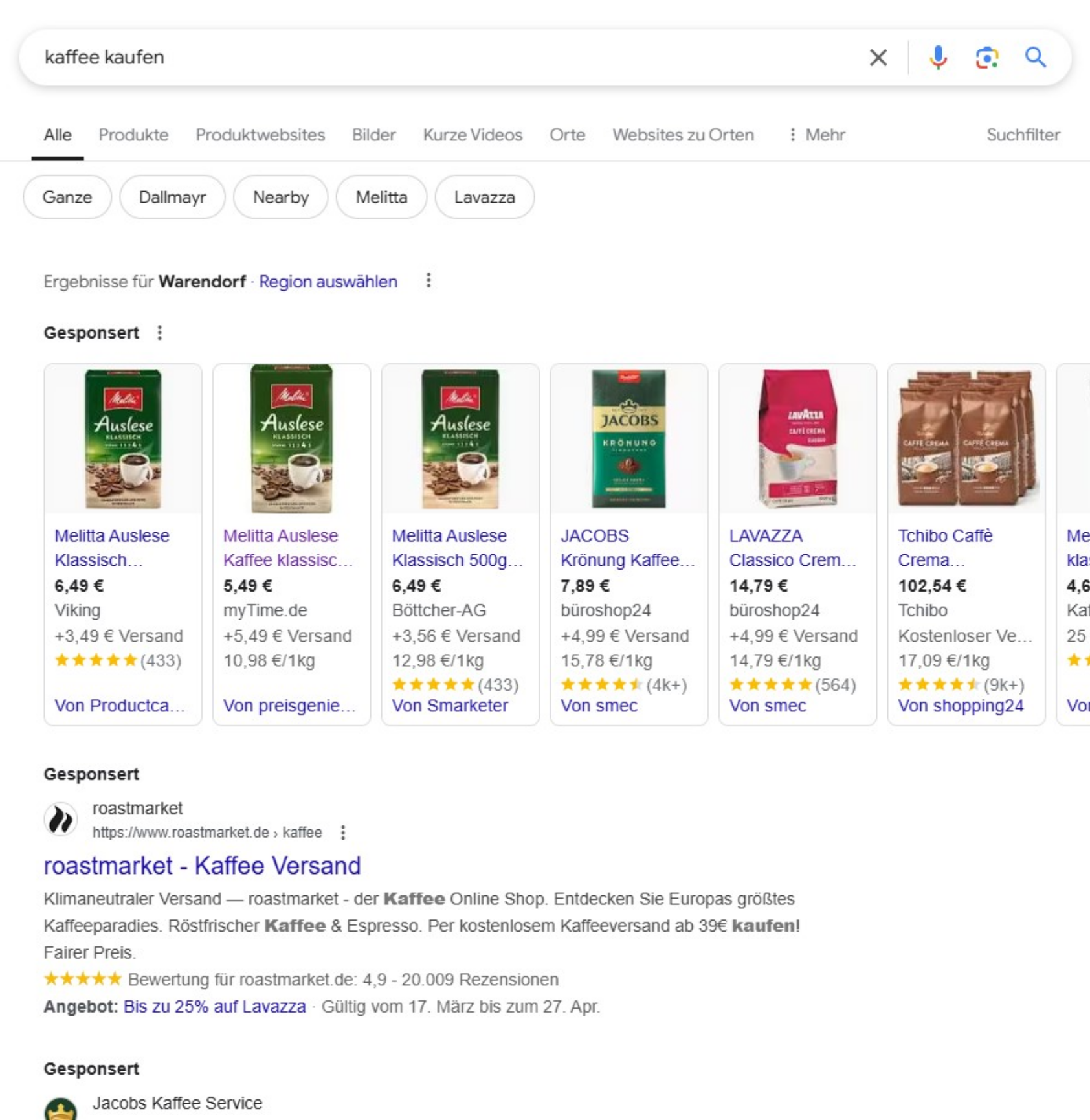
Task: Click the roastmarket flame logo
Action: coord(61,820)
